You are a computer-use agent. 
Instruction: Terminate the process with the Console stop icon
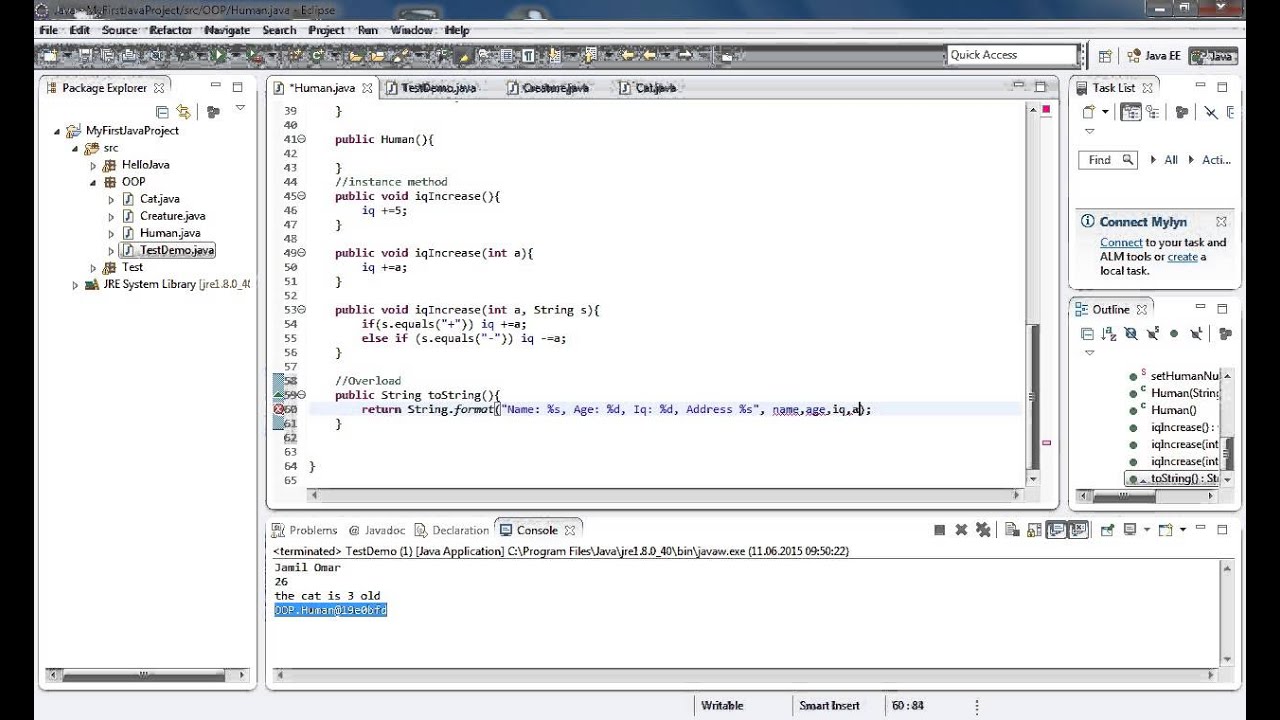click(940, 530)
